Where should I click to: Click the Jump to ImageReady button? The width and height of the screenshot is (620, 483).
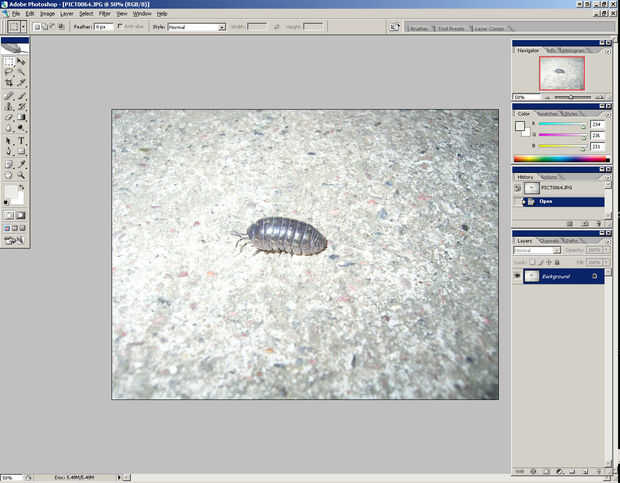point(15,240)
